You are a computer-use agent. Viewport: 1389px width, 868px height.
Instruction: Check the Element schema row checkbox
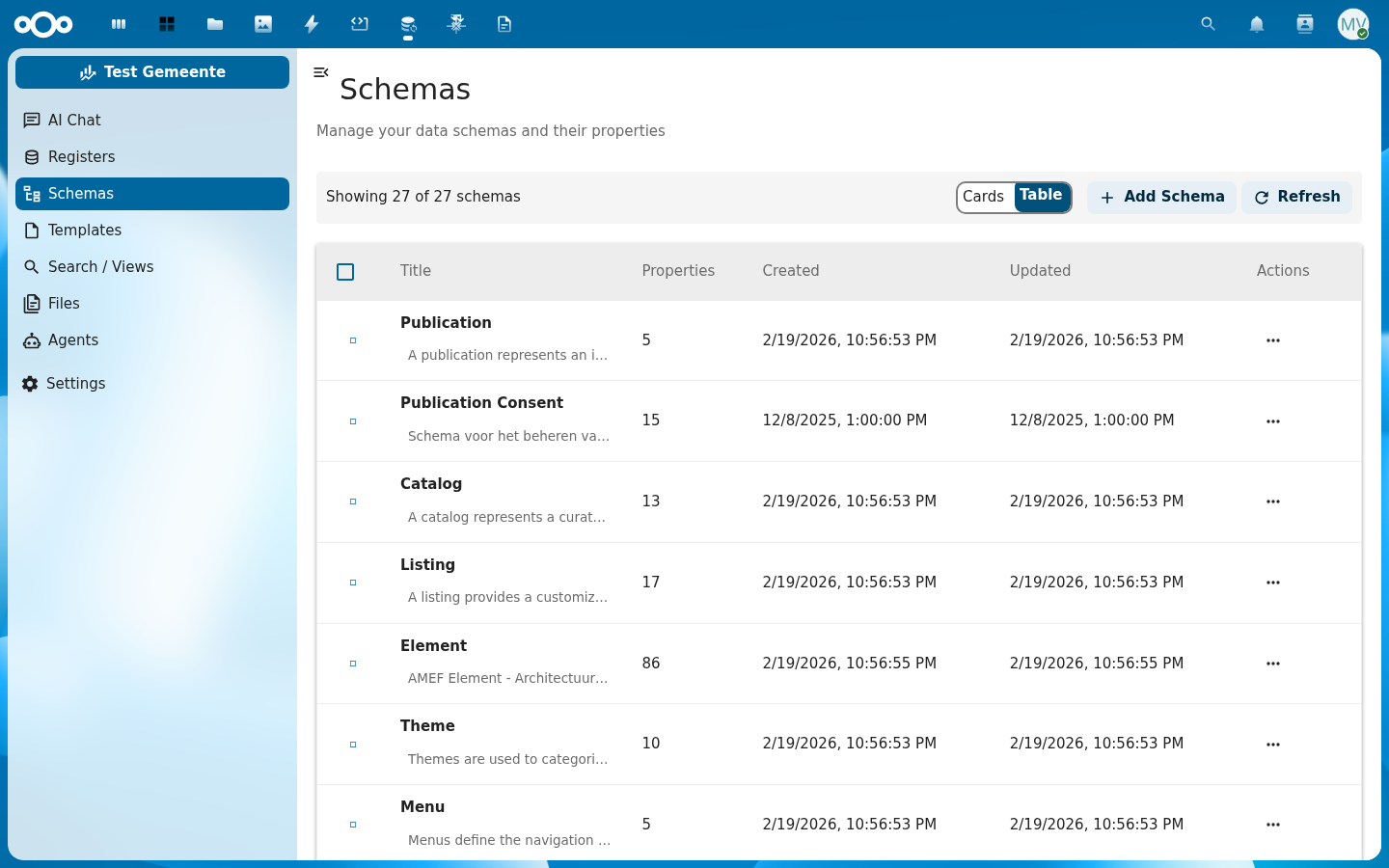click(353, 664)
